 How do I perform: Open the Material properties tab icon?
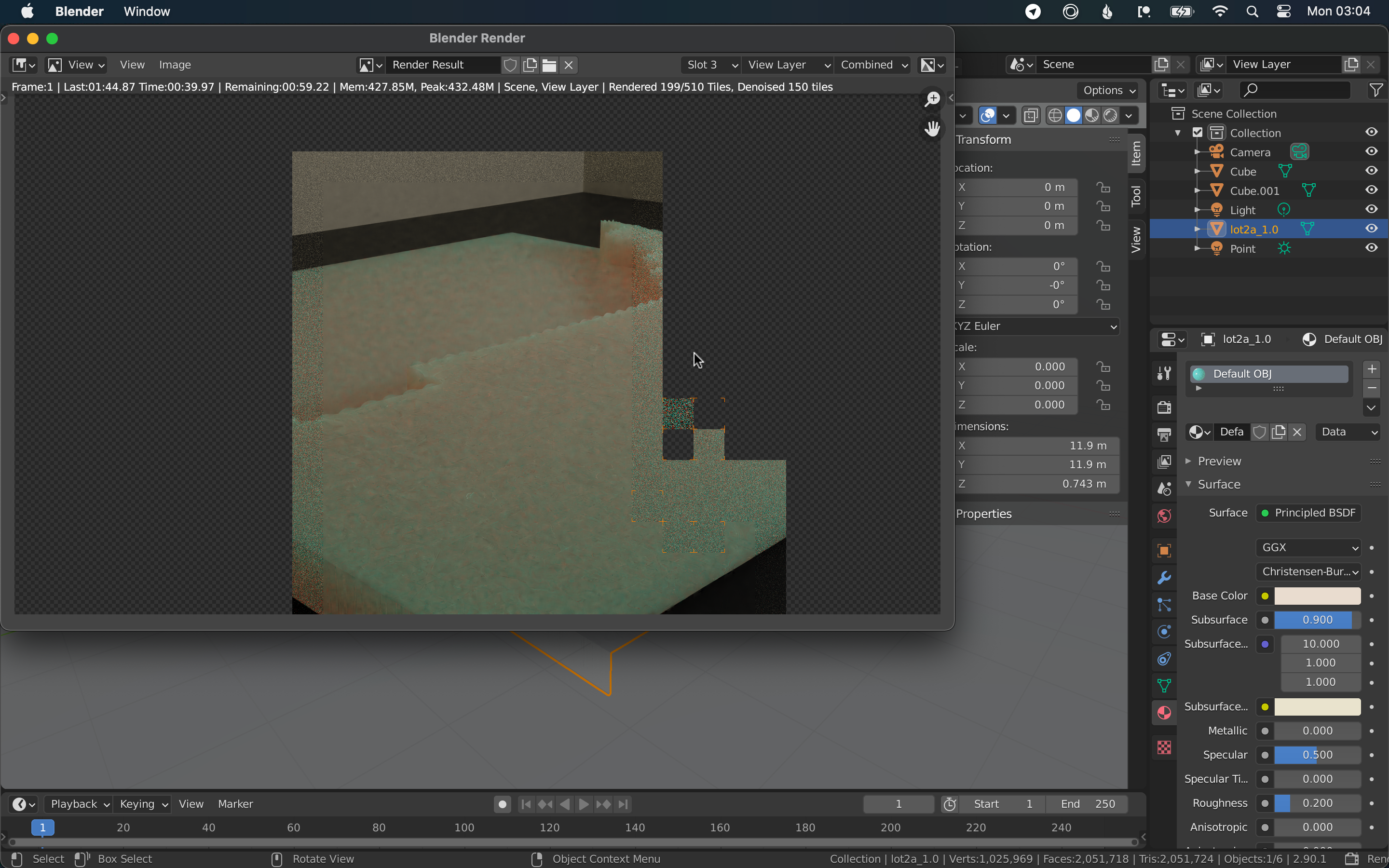click(1164, 713)
